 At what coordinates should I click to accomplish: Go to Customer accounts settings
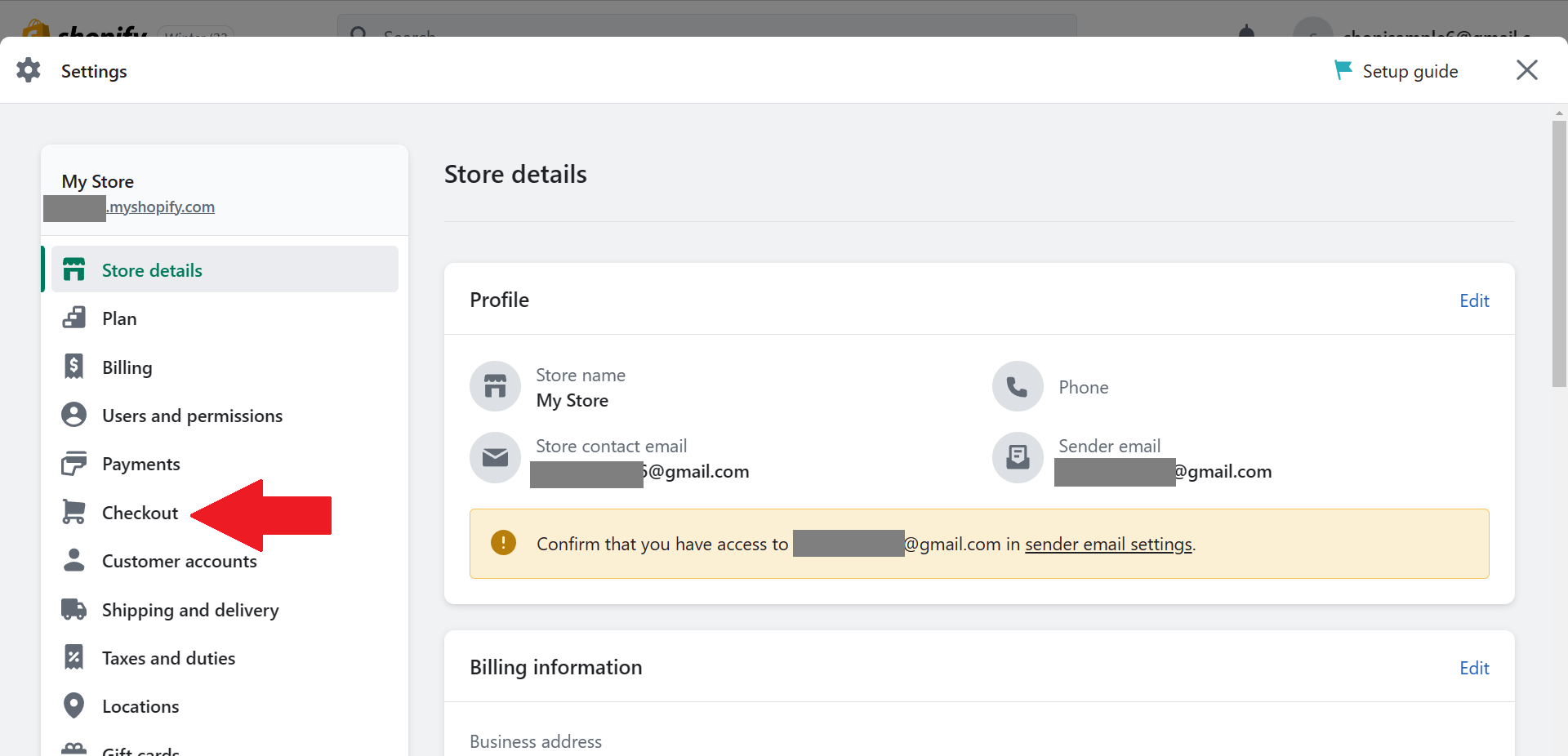225,561
